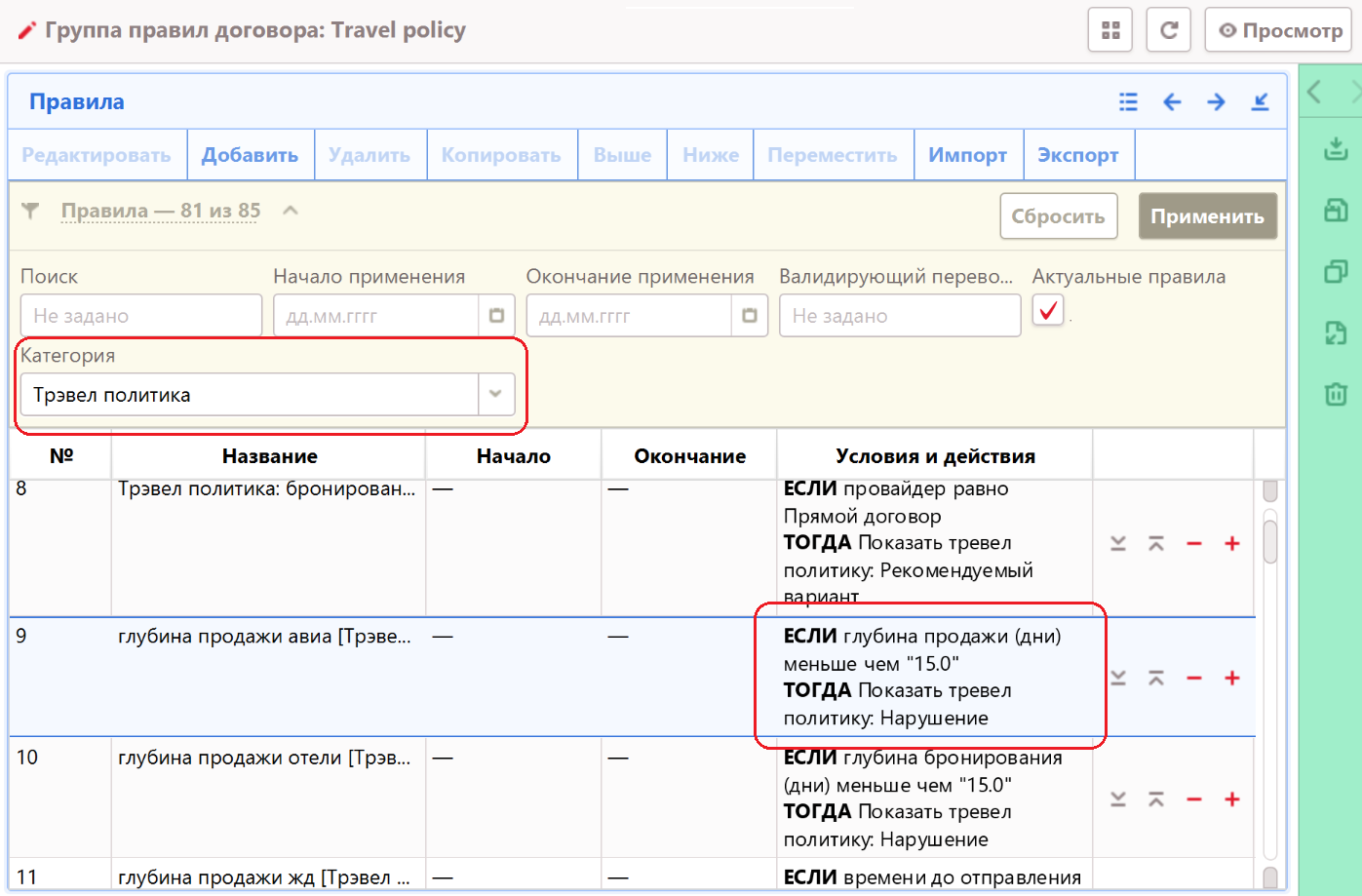Open the grid layout icon in the header
Image resolution: width=1362 pixels, height=896 pixels.
pos(1110,30)
